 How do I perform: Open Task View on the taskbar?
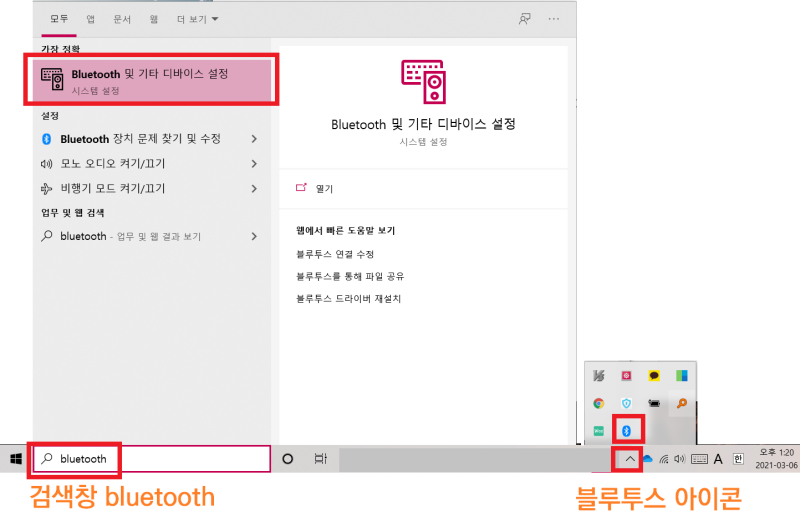click(x=320, y=459)
